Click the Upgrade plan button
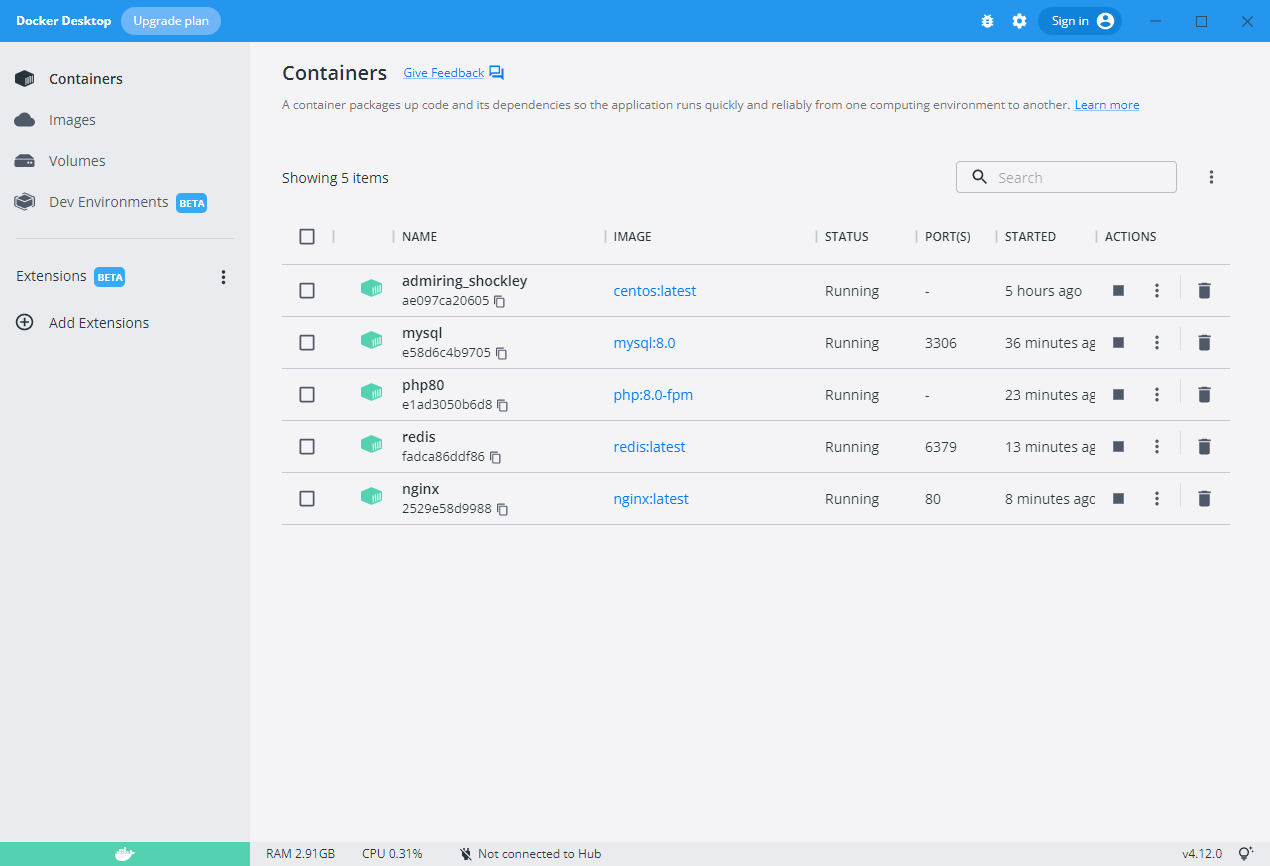 tap(171, 21)
